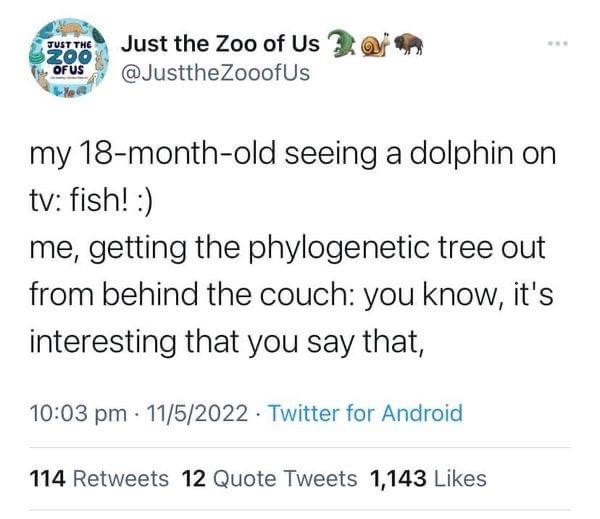The width and height of the screenshot is (600, 519).
Task: Click the @JusttheZooofUs handle
Action: [x=214, y=72]
